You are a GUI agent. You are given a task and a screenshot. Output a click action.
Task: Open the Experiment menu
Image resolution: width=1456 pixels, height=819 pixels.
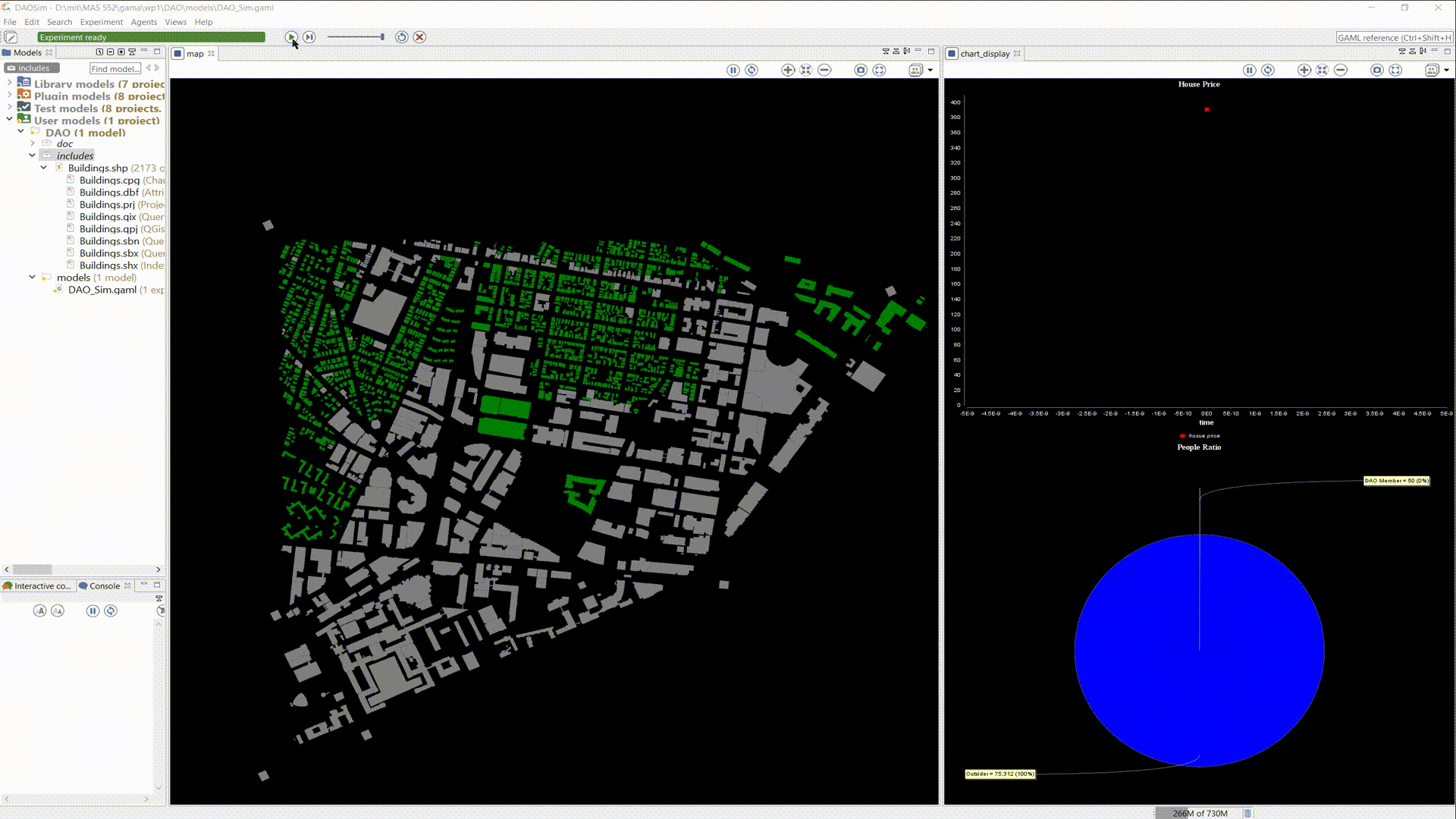tap(101, 22)
